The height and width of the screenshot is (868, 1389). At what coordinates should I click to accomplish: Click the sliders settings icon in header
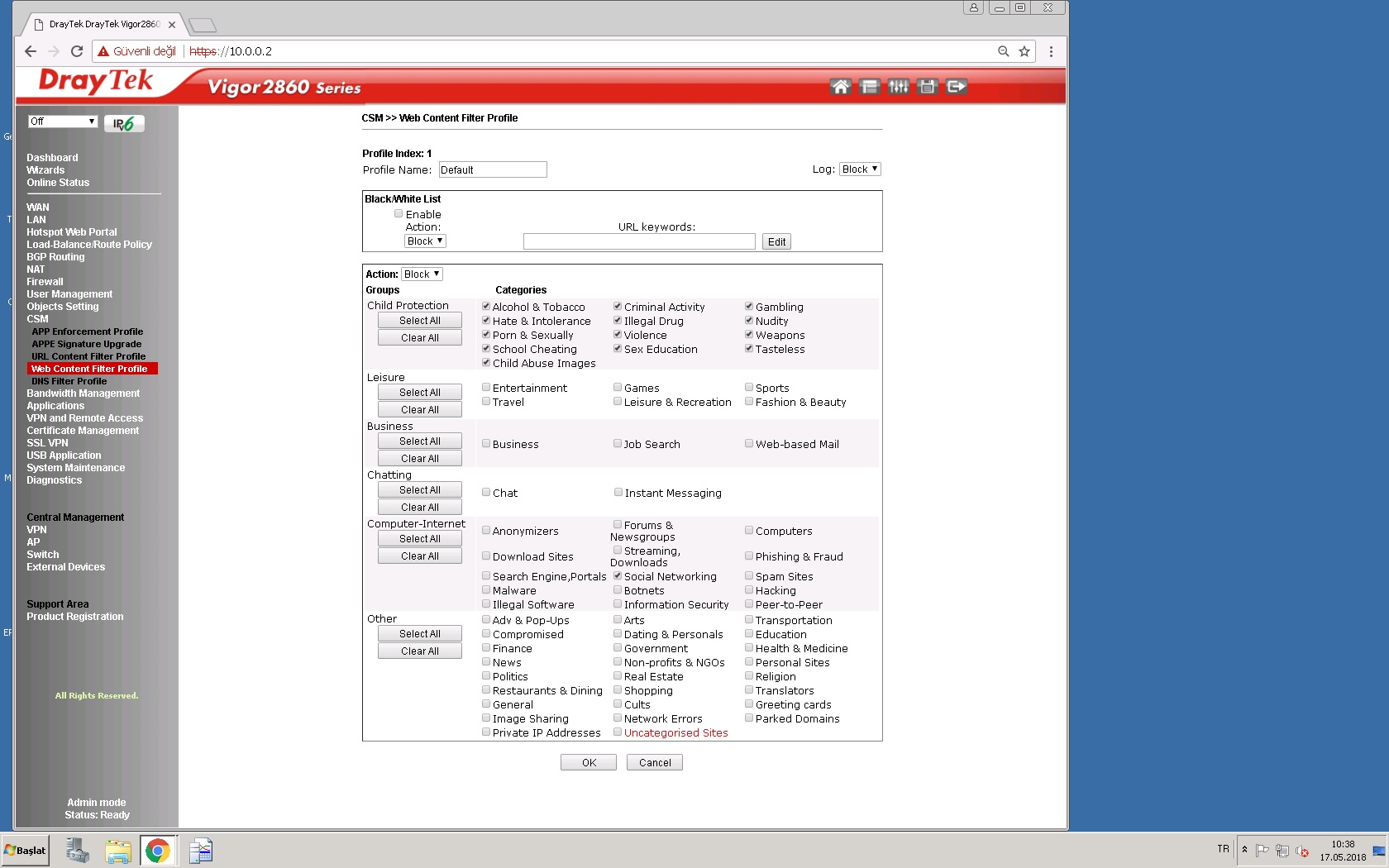898,87
